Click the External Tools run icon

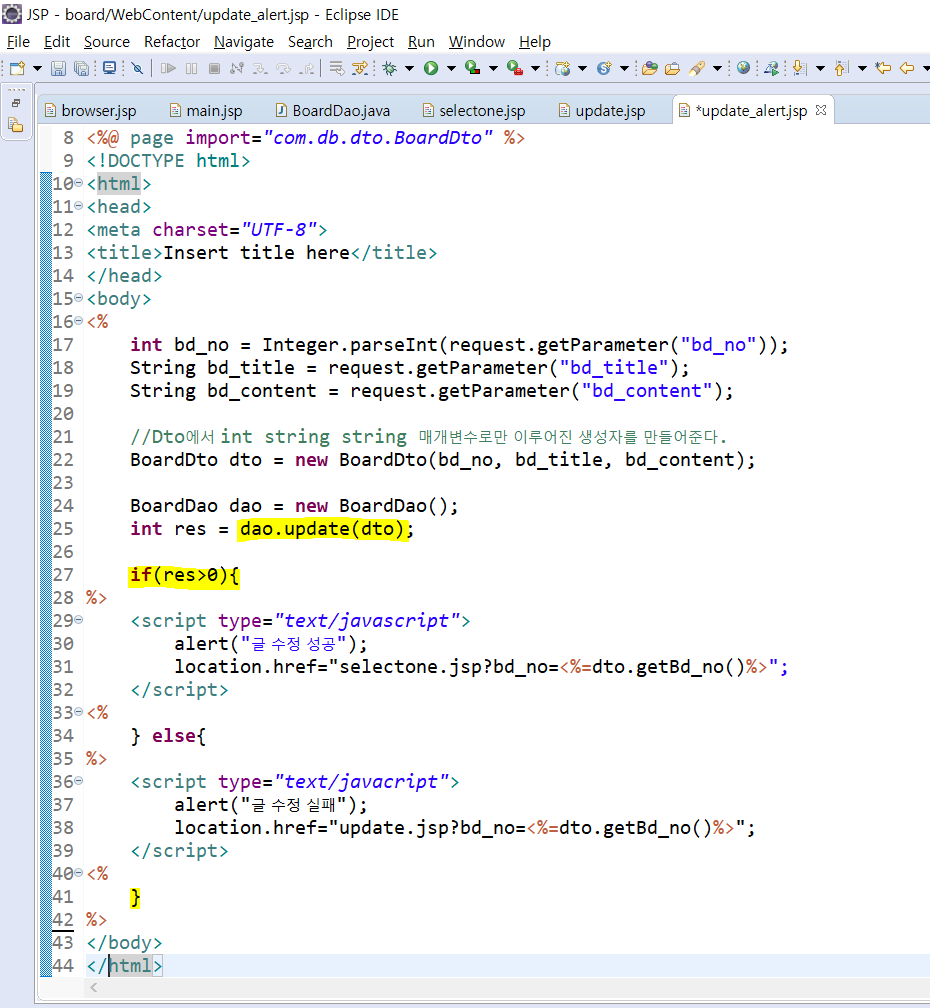pos(515,68)
